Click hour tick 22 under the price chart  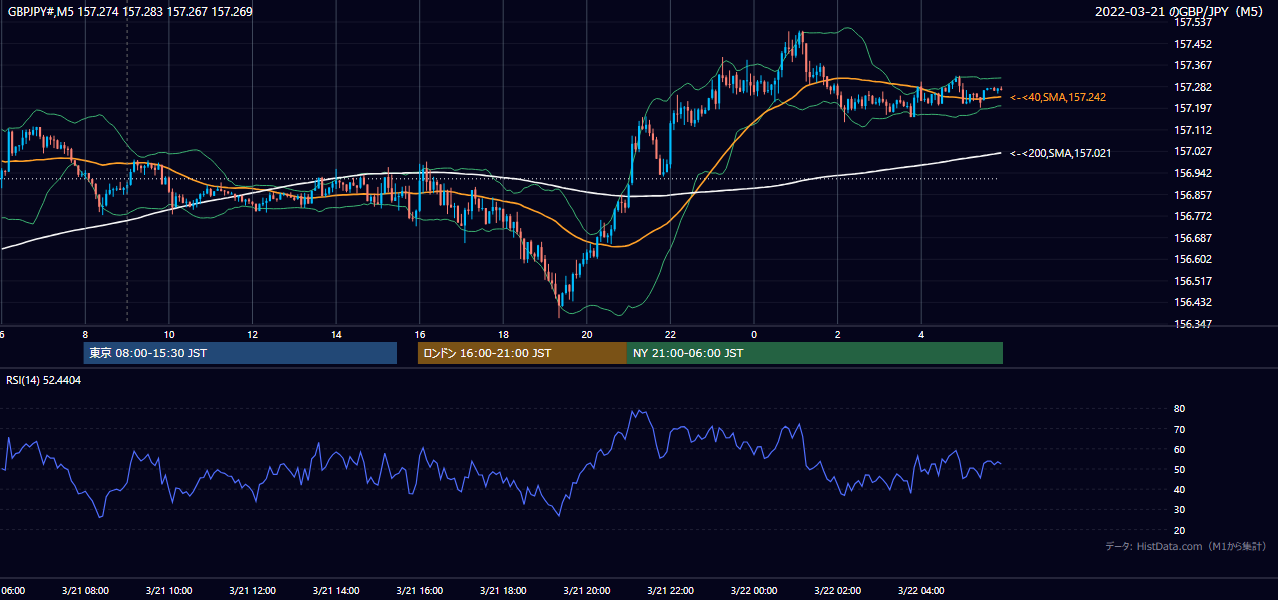670,335
